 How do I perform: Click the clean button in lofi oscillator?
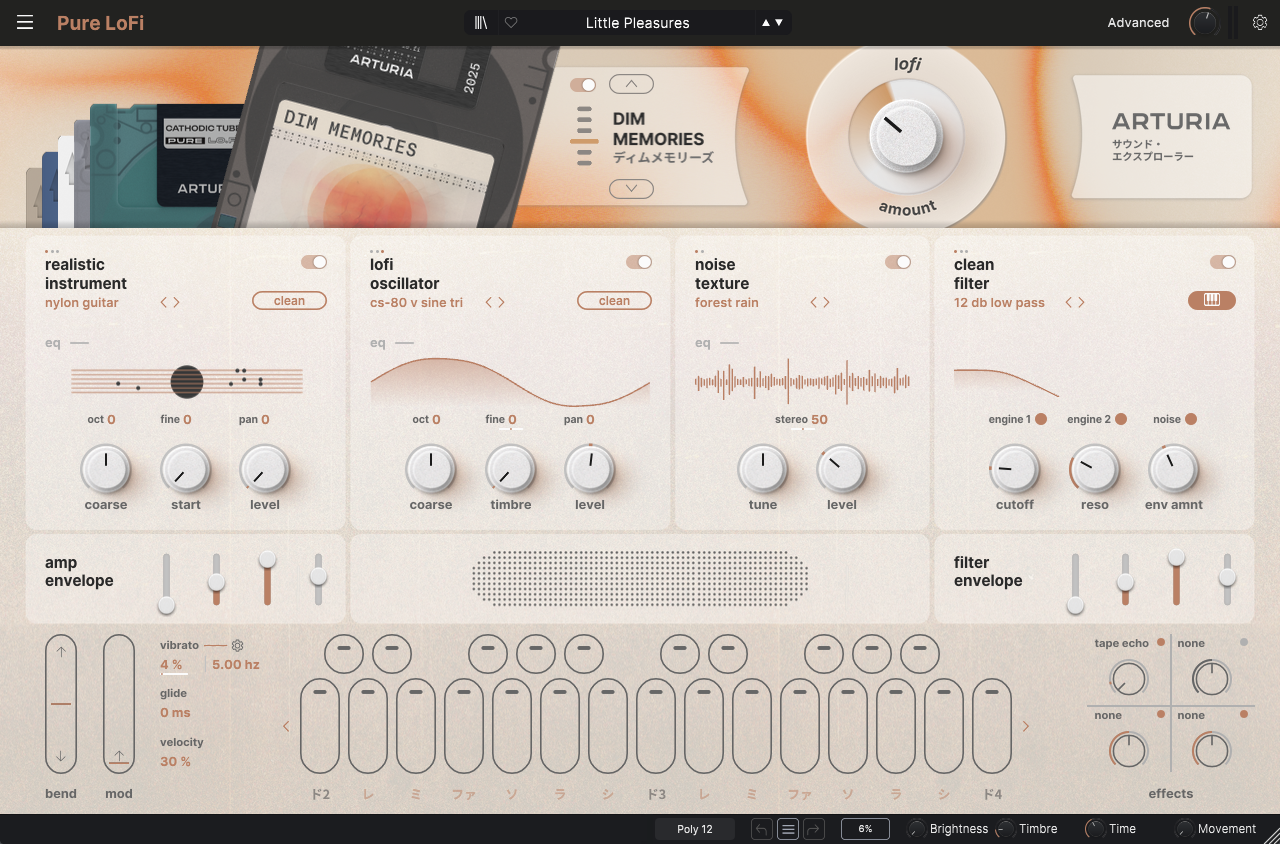click(x=614, y=301)
